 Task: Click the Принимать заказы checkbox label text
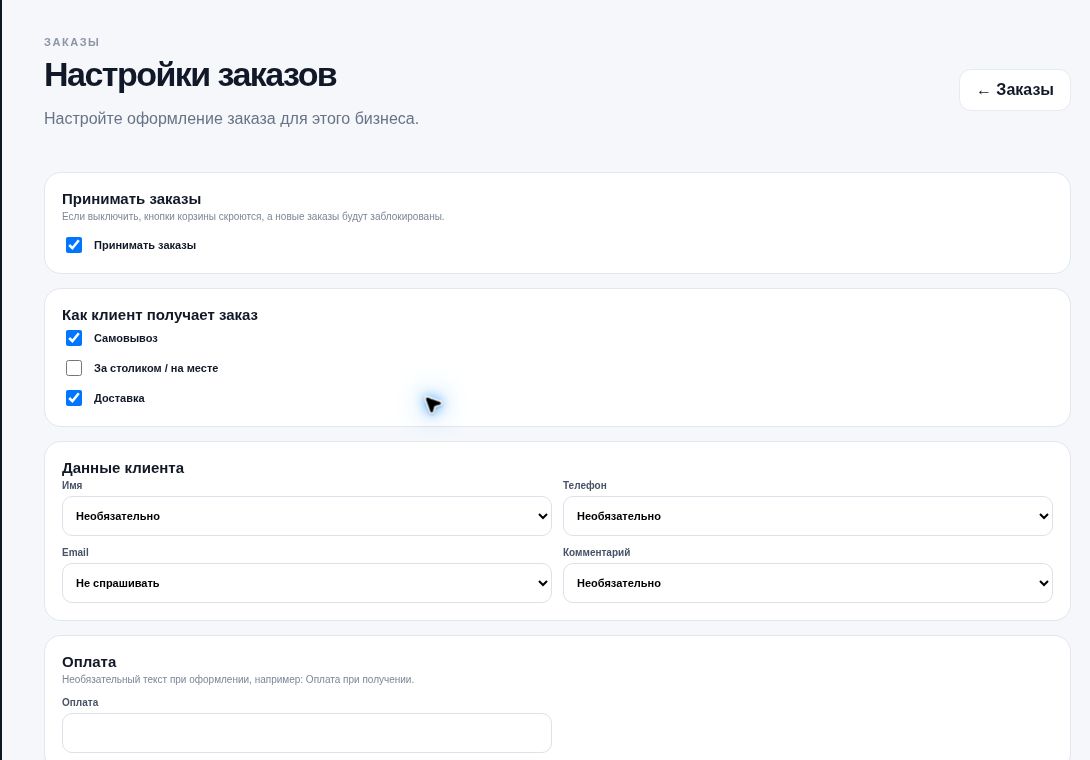tap(145, 245)
